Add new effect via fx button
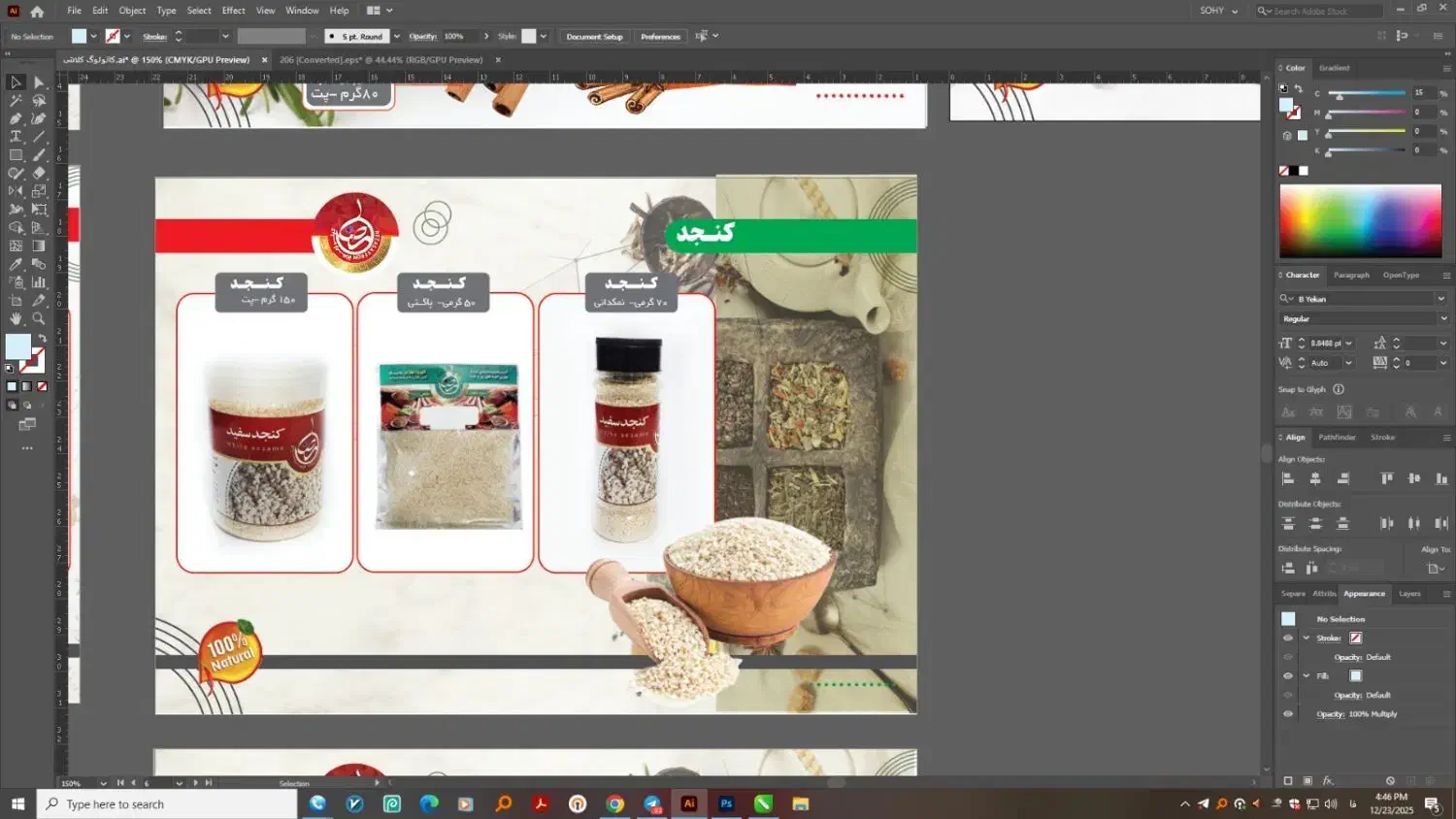 (x=1328, y=781)
